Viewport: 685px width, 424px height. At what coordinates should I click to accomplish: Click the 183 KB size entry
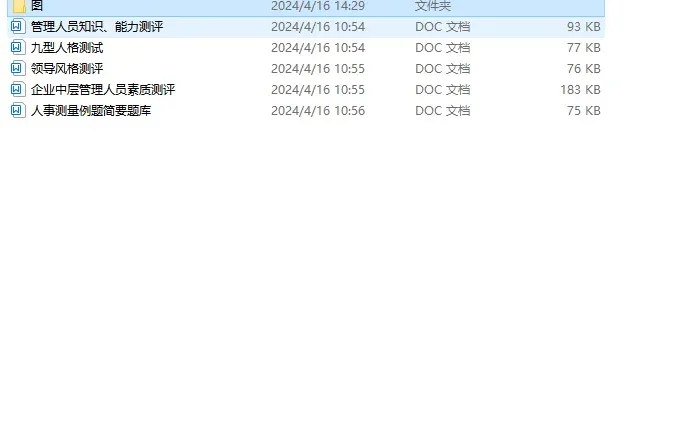tap(580, 90)
